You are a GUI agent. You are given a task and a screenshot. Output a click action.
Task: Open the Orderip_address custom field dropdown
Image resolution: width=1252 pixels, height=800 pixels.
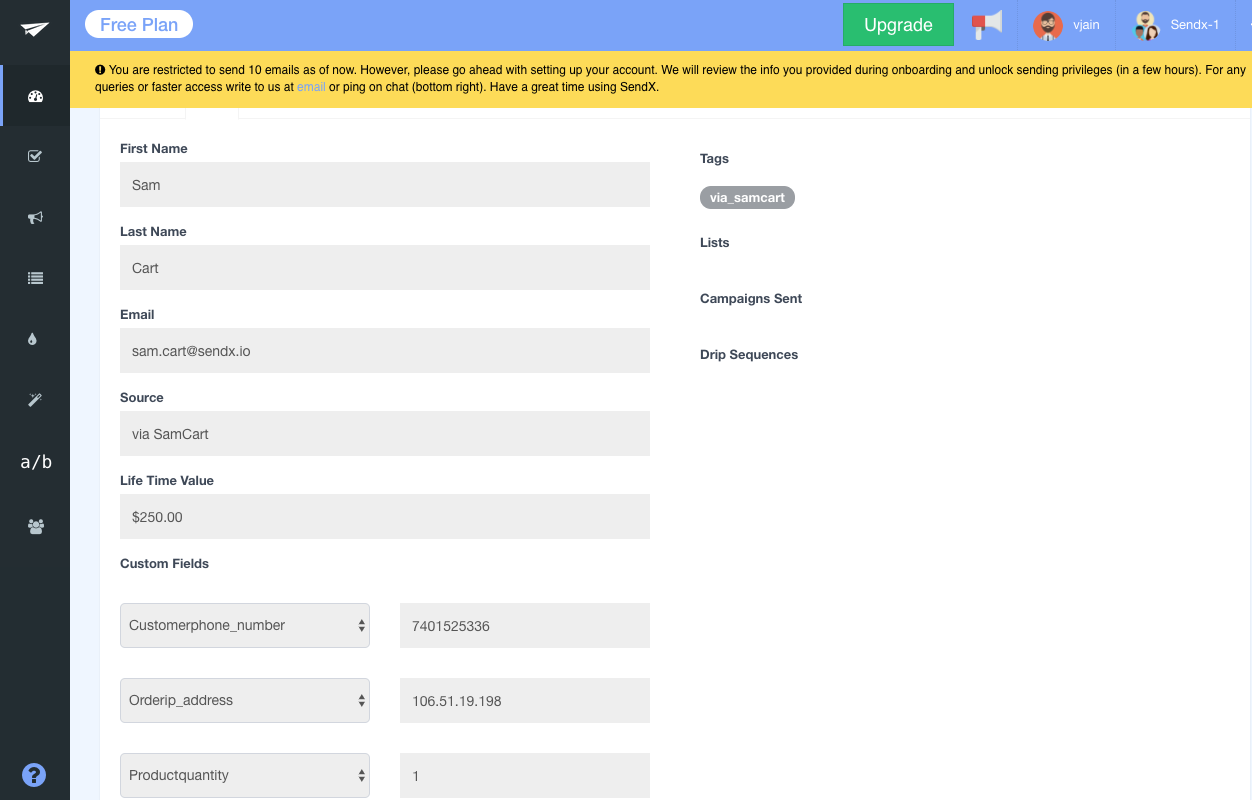click(245, 700)
